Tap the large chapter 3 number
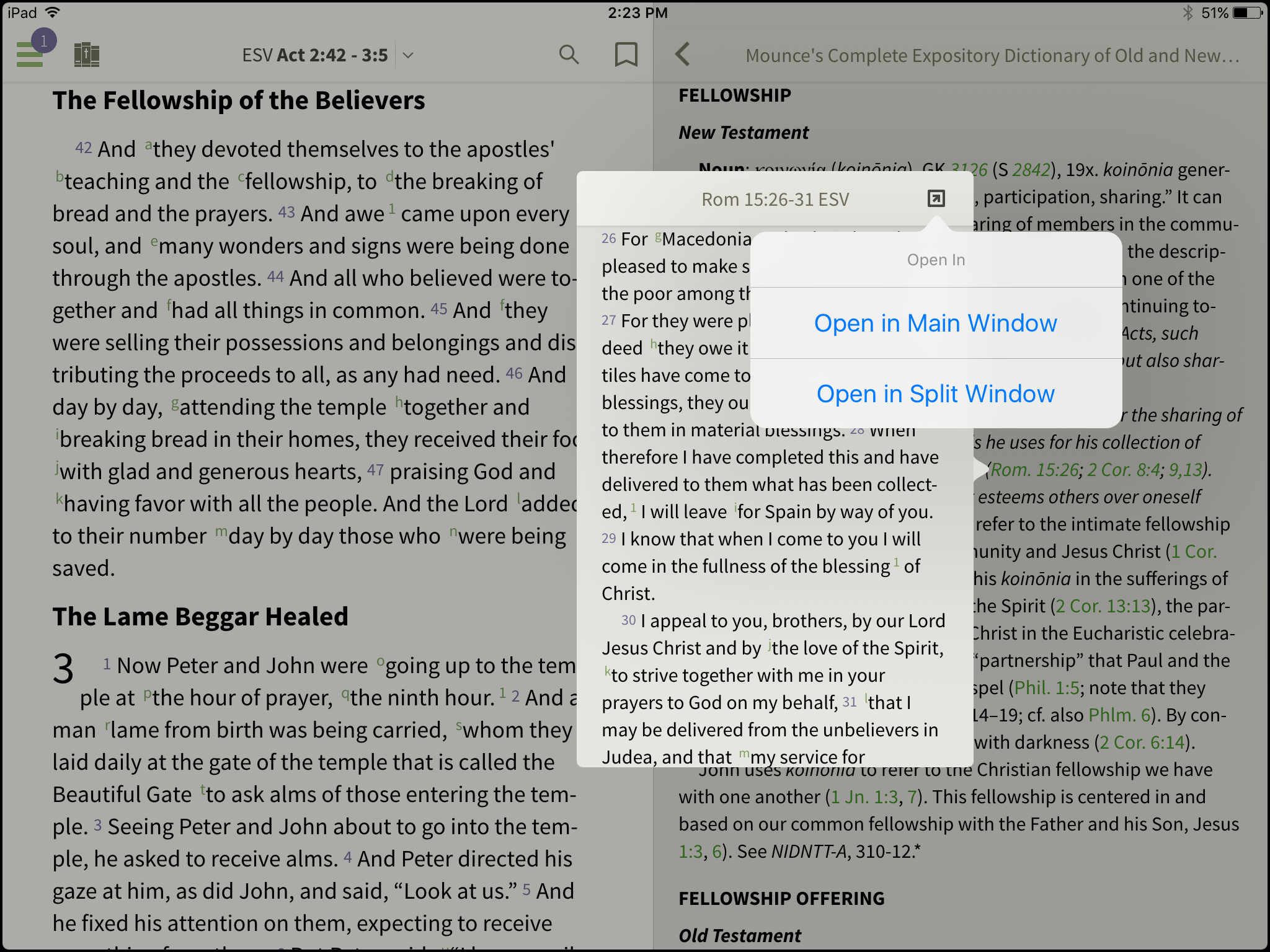This screenshot has width=1270, height=952. pyautogui.click(x=63, y=669)
